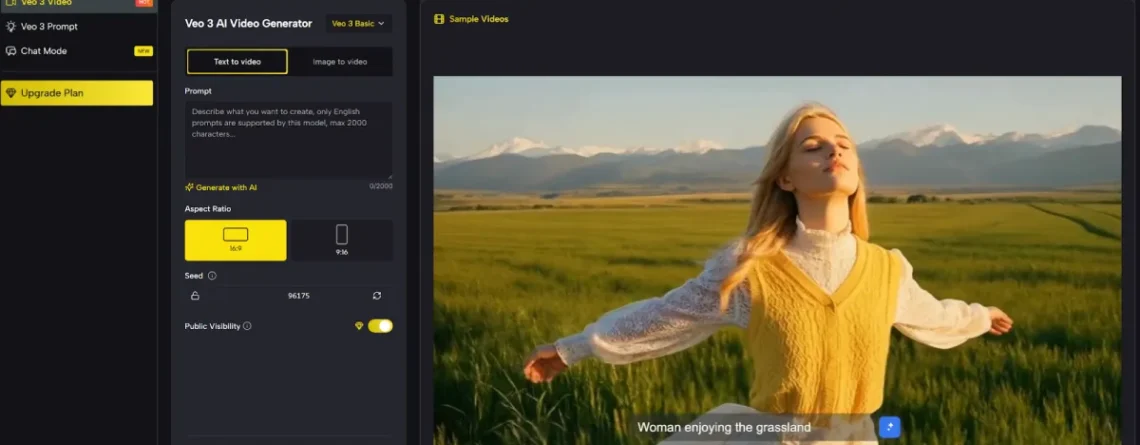Click the Chat Mode speech bubble icon
The height and width of the screenshot is (445, 1140).
pyautogui.click(x=11, y=51)
